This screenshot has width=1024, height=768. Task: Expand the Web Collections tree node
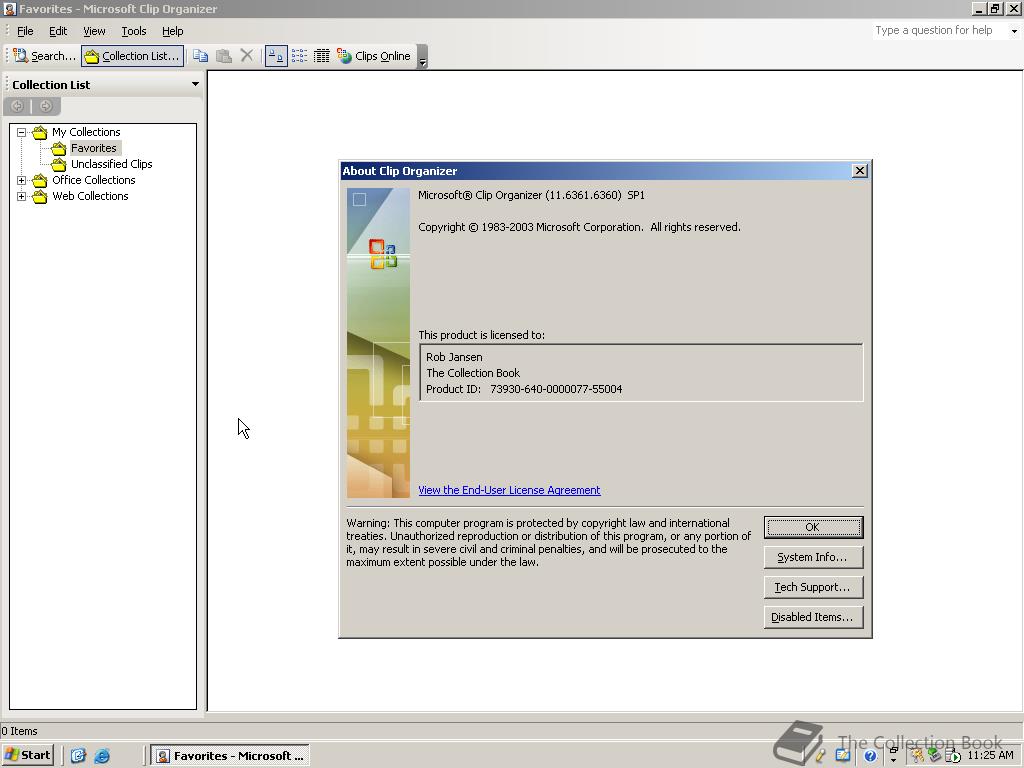point(22,196)
